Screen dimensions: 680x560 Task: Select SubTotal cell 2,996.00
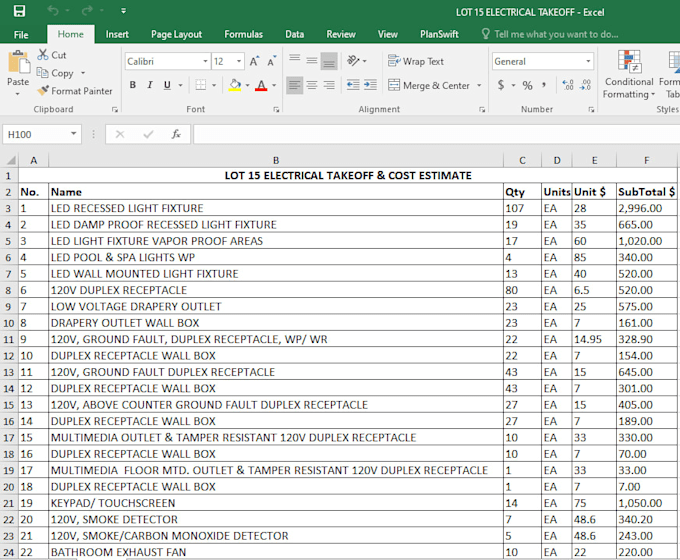(x=646, y=208)
